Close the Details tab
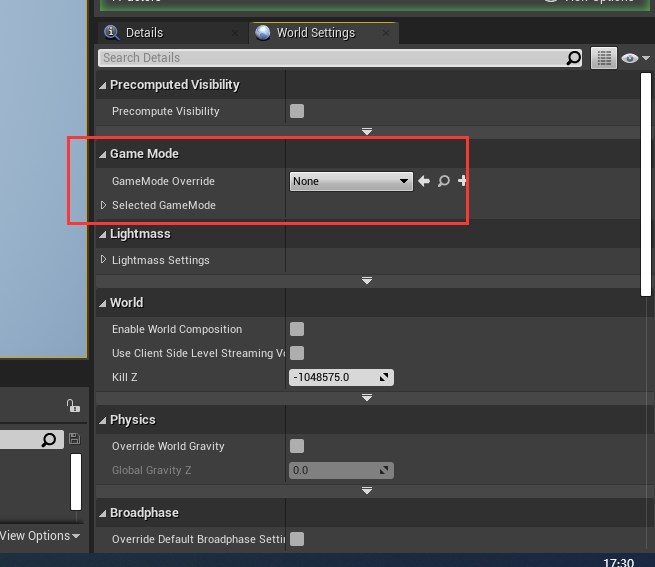Viewport: 655px width, 567px height. click(235, 33)
